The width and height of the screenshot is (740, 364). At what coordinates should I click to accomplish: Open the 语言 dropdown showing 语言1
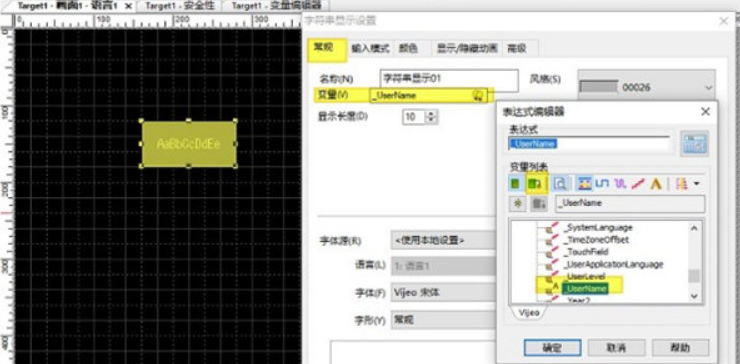pos(444,266)
